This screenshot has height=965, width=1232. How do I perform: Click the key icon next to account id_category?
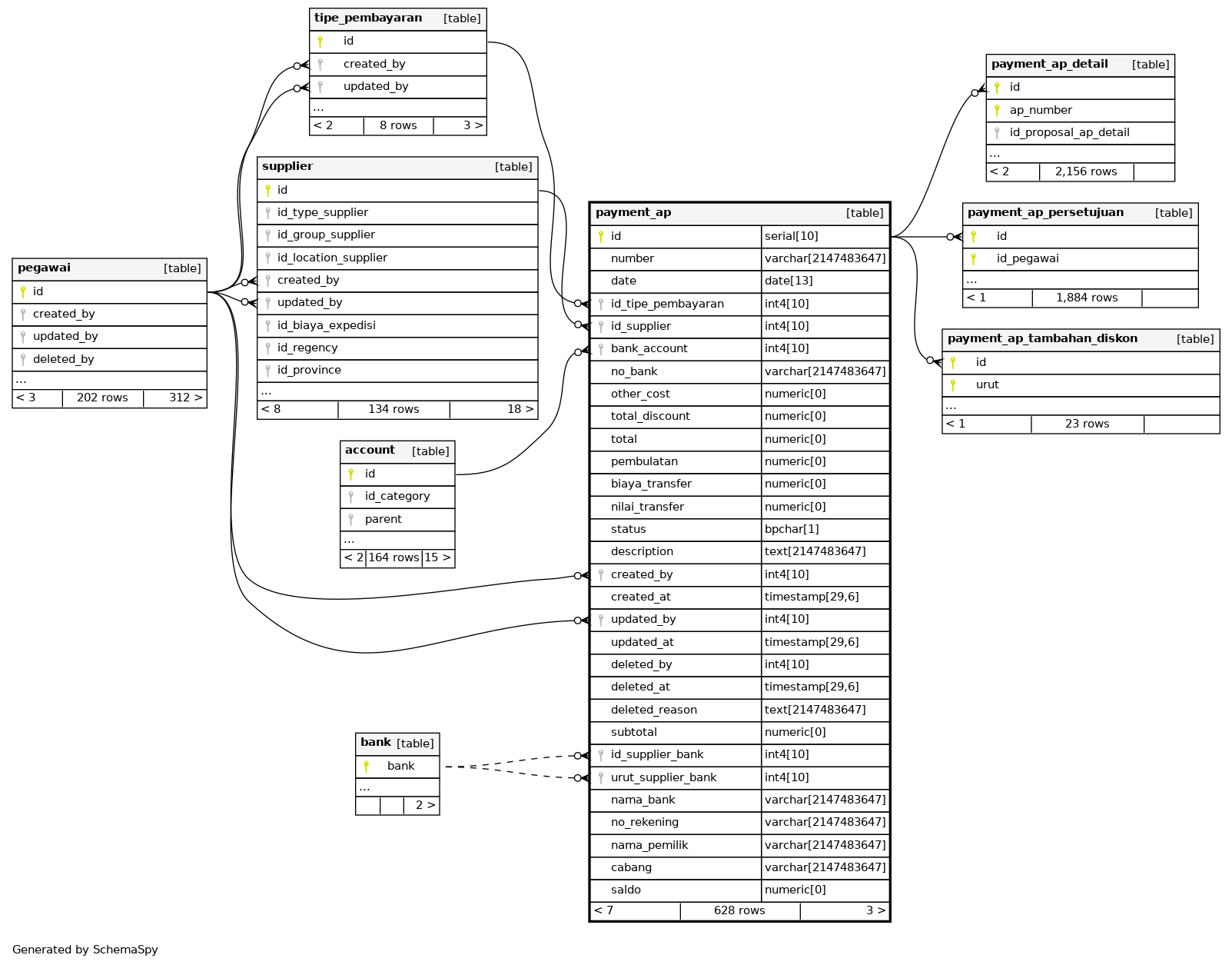[x=351, y=497]
